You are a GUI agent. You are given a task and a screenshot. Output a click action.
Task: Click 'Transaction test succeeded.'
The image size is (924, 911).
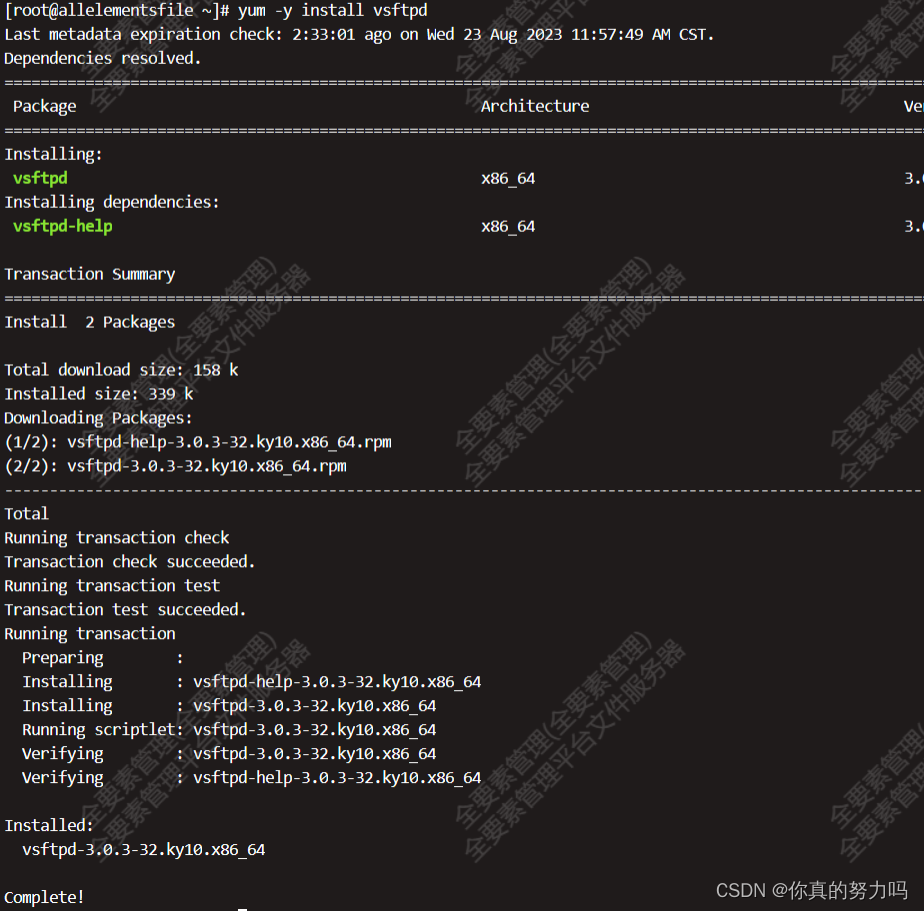(125, 610)
